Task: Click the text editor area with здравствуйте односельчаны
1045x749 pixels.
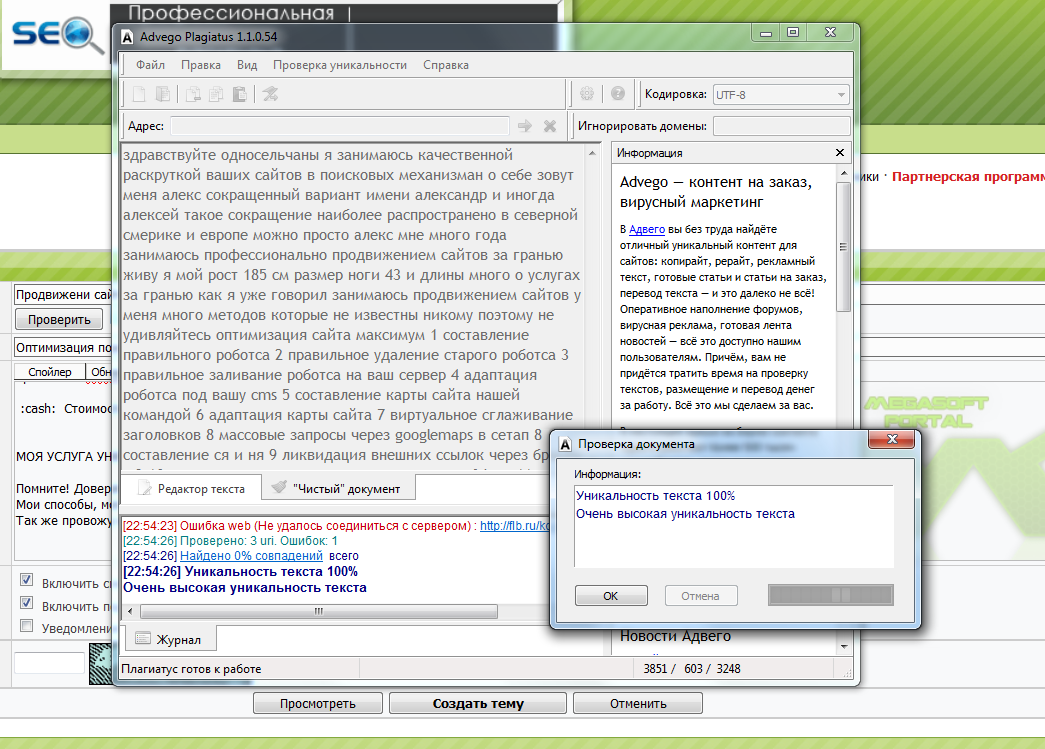Action: tap(353, 305)
